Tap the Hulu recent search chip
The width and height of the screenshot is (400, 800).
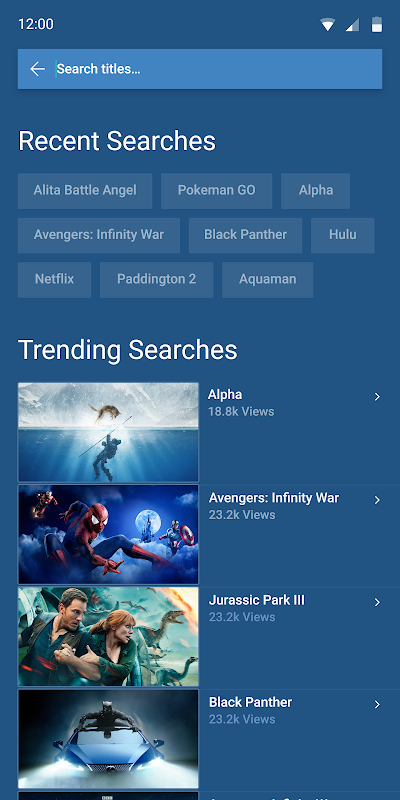point(342,235)
